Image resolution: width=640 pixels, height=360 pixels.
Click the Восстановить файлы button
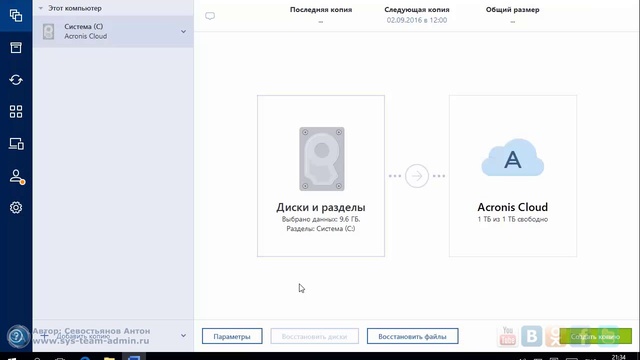[412, 336]
